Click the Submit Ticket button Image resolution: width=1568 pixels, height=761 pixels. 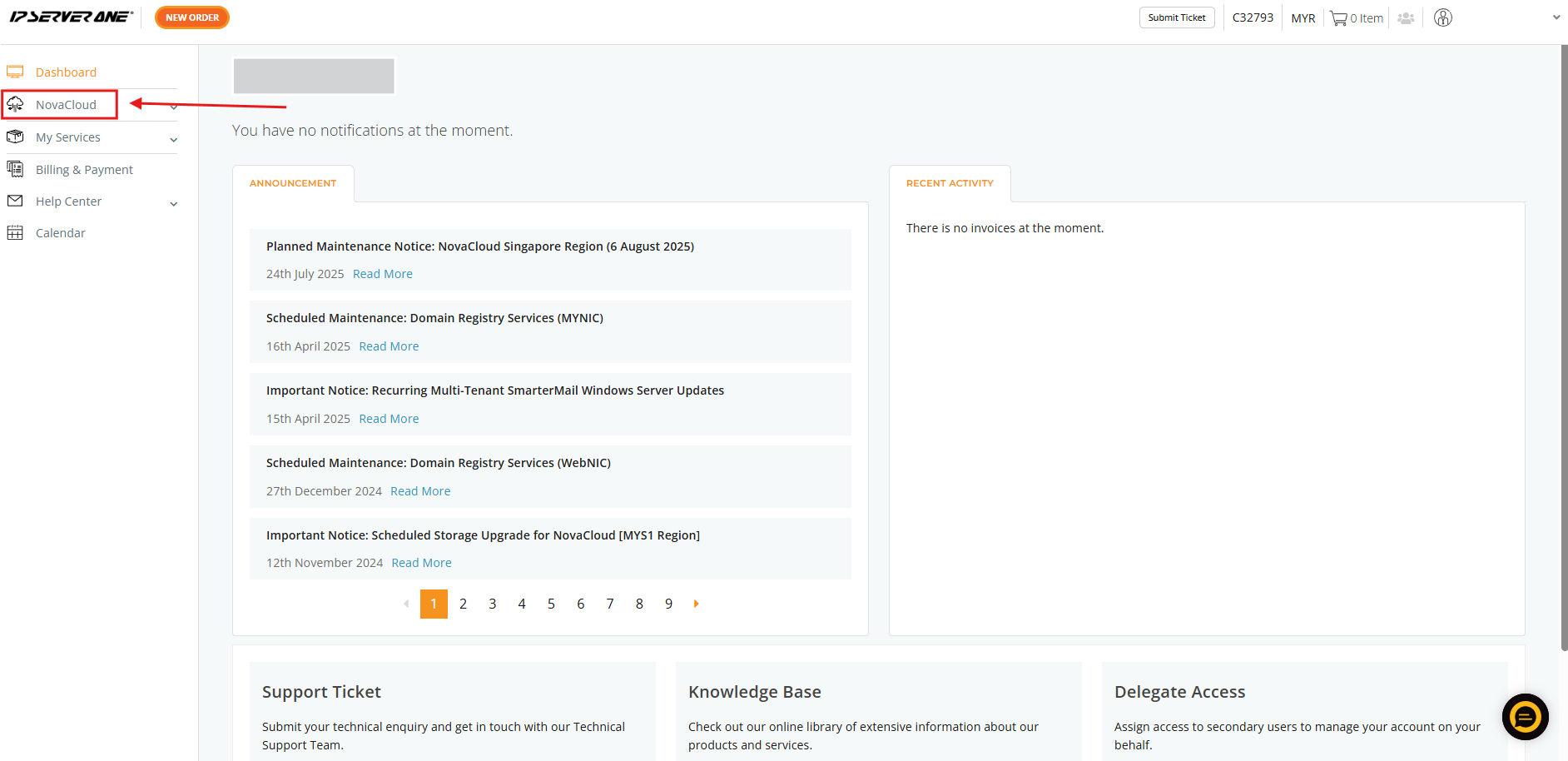click(1177, 17)
